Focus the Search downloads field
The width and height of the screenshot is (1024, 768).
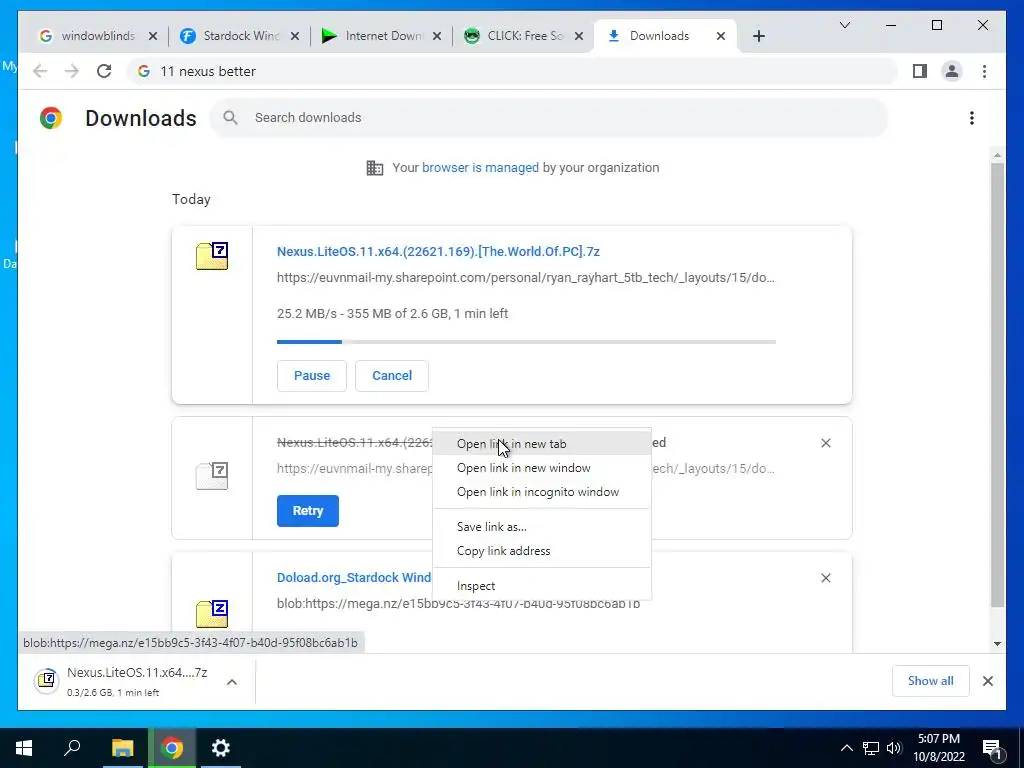pos(549,118)
